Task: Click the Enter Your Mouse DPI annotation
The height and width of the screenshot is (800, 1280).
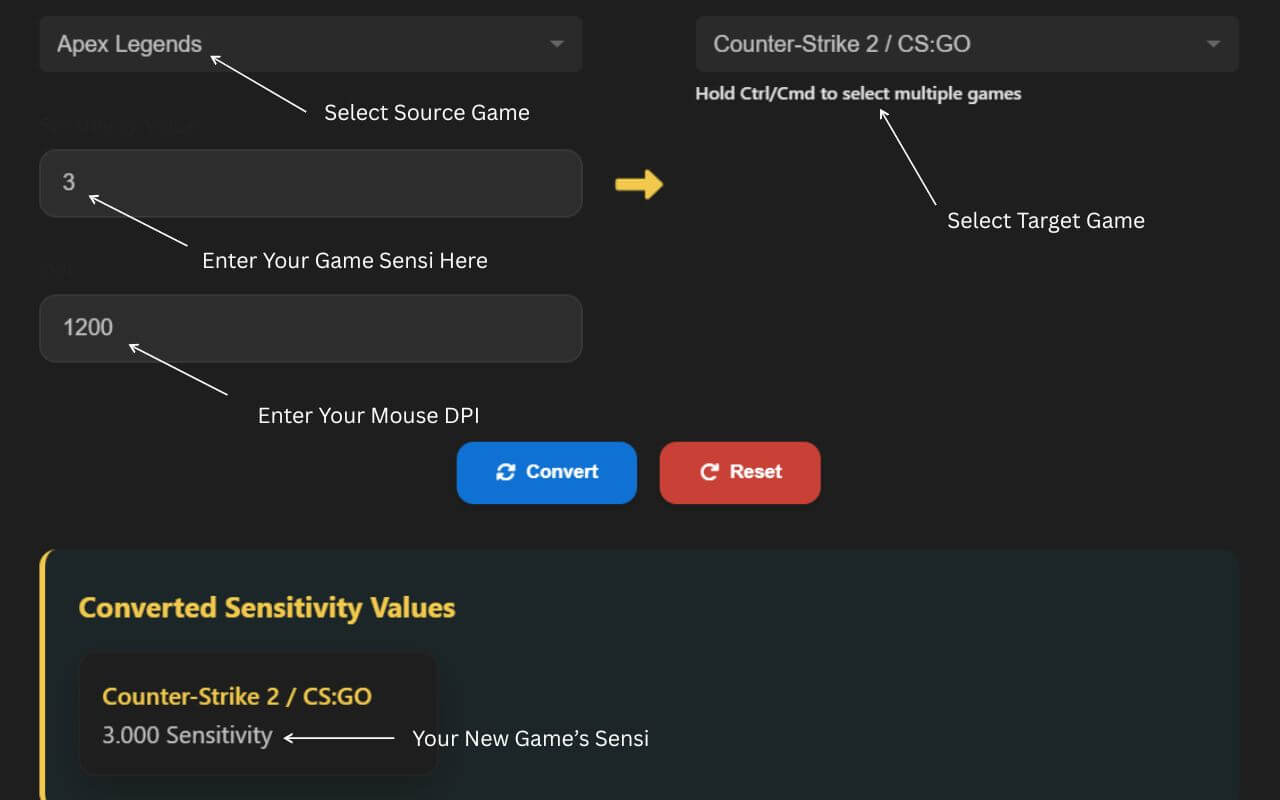Action: click(368, 415)
